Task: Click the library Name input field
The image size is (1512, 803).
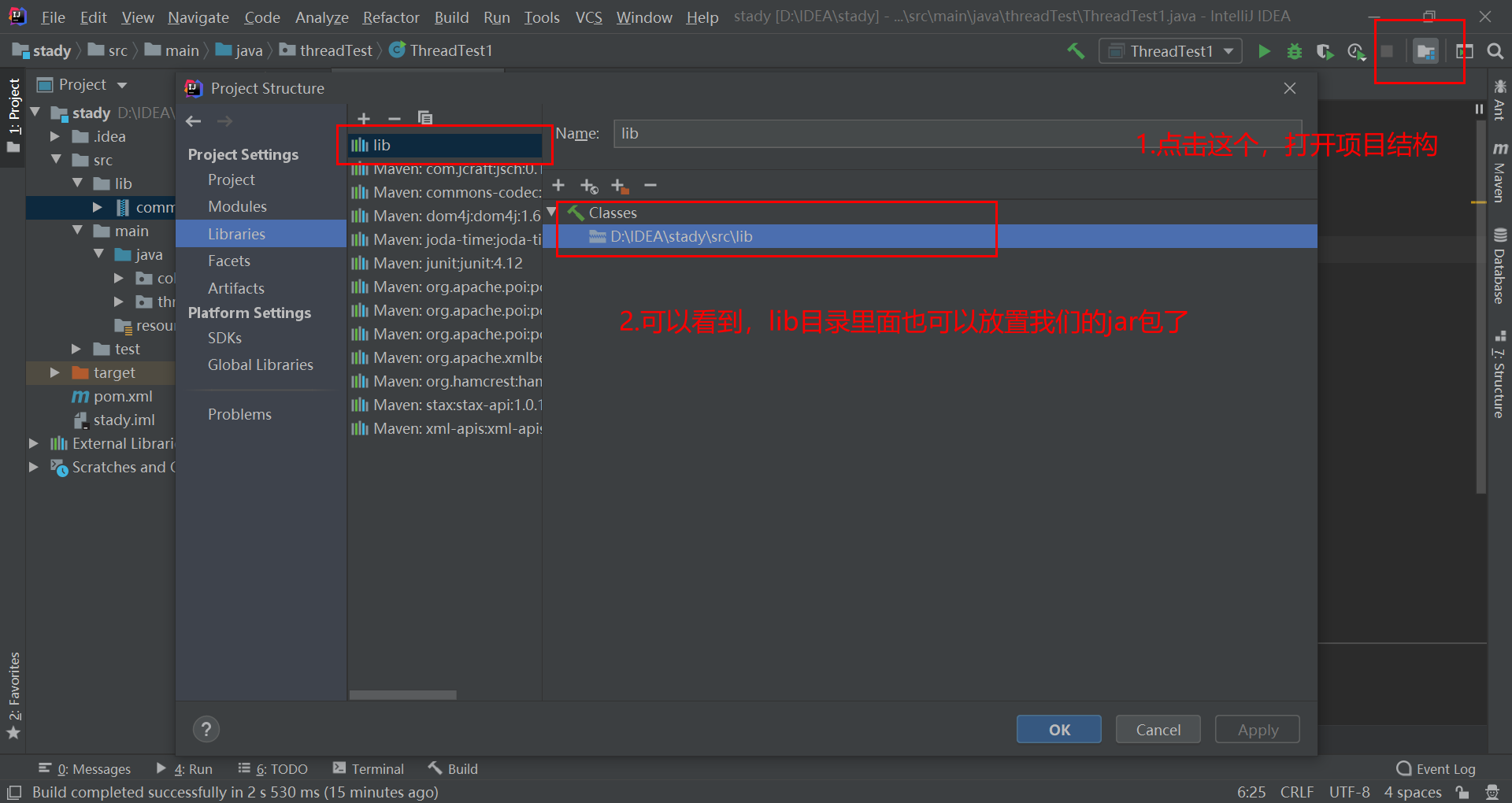Action: (x=958, y=134)
